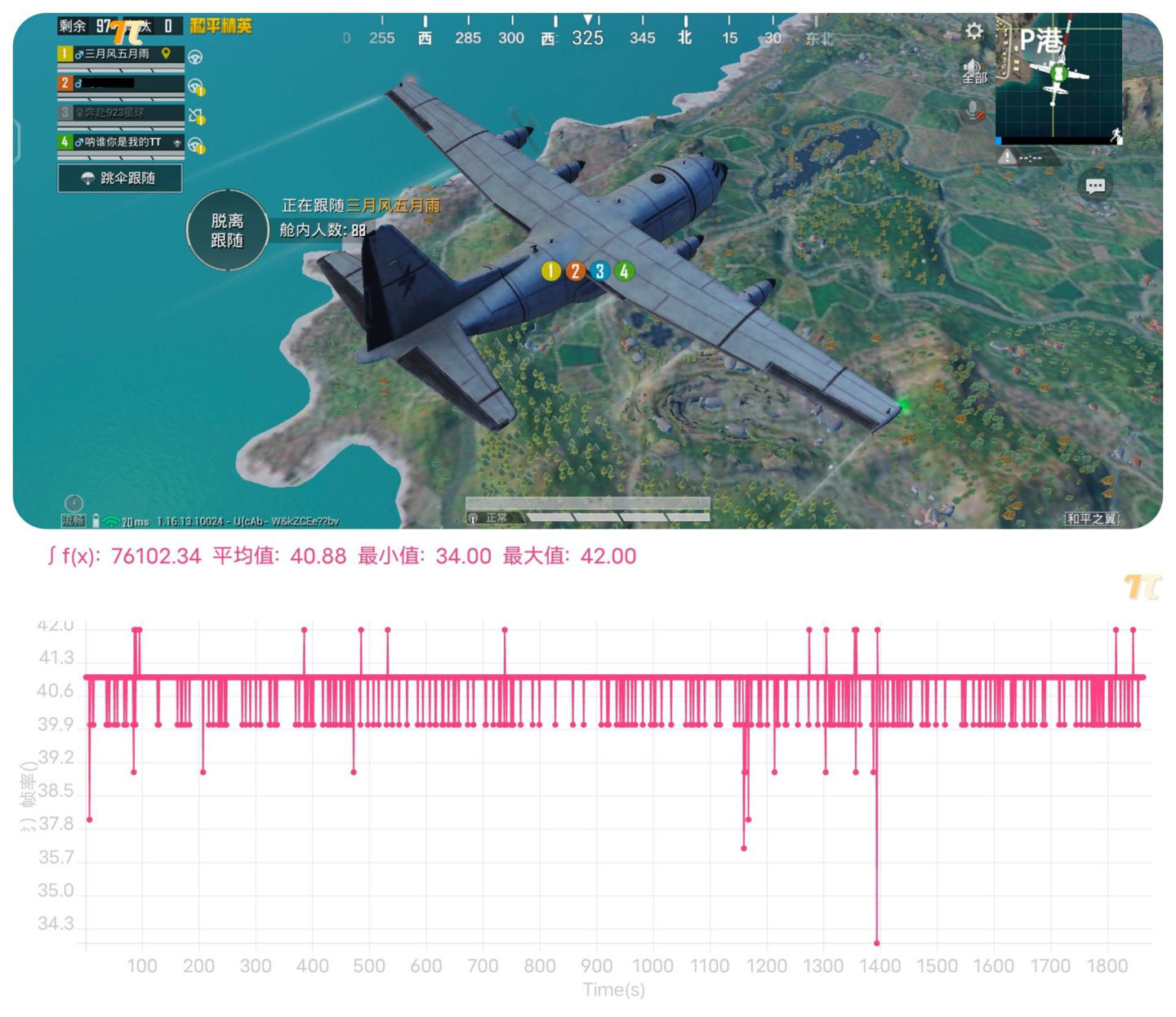The image size is (1176, 1017).
Task: Click the Time(s) axis label
Action: tap(614, 990)
